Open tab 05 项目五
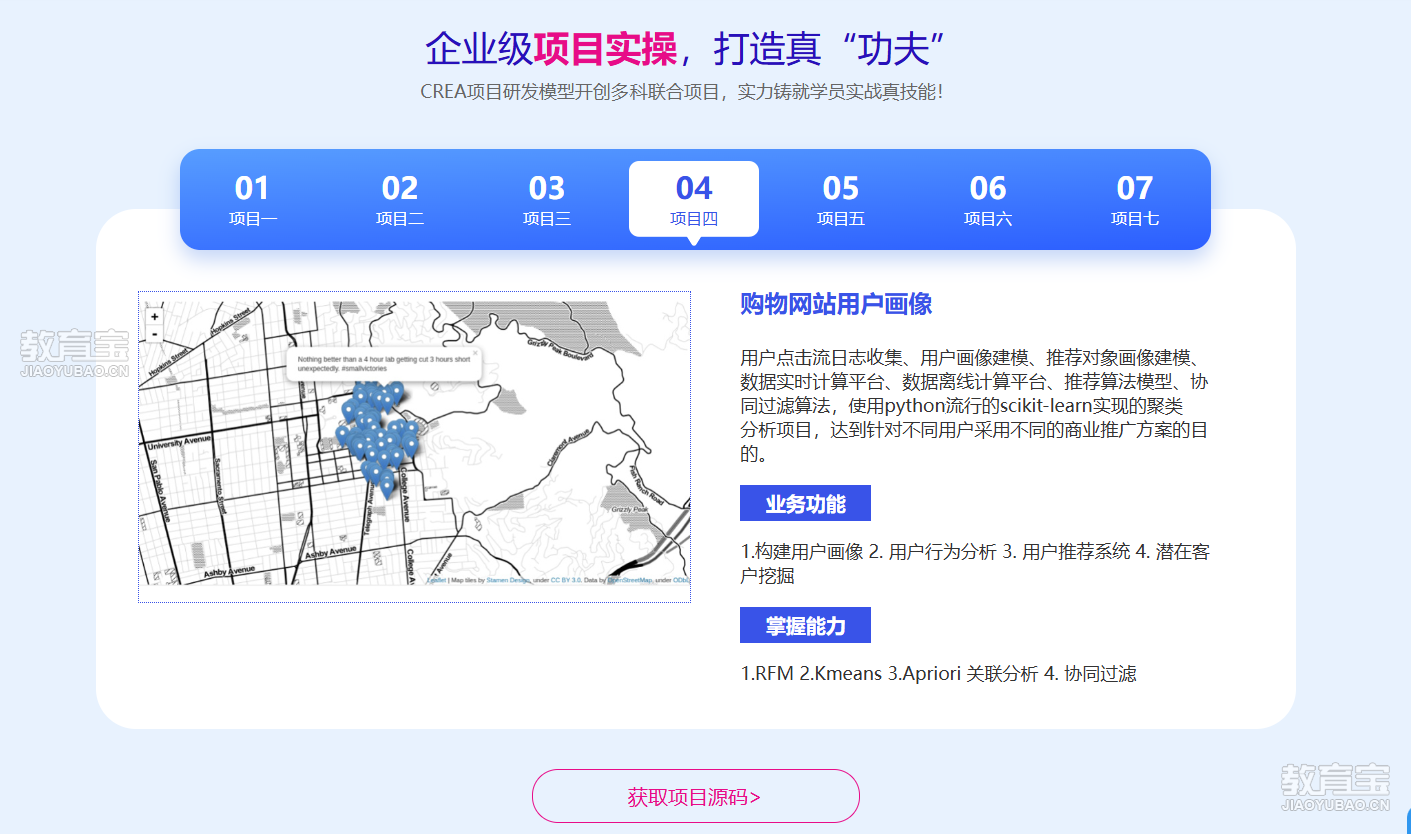Image resolution: width=1411 pixels, height=834 pixels. (x=840, y=200)
